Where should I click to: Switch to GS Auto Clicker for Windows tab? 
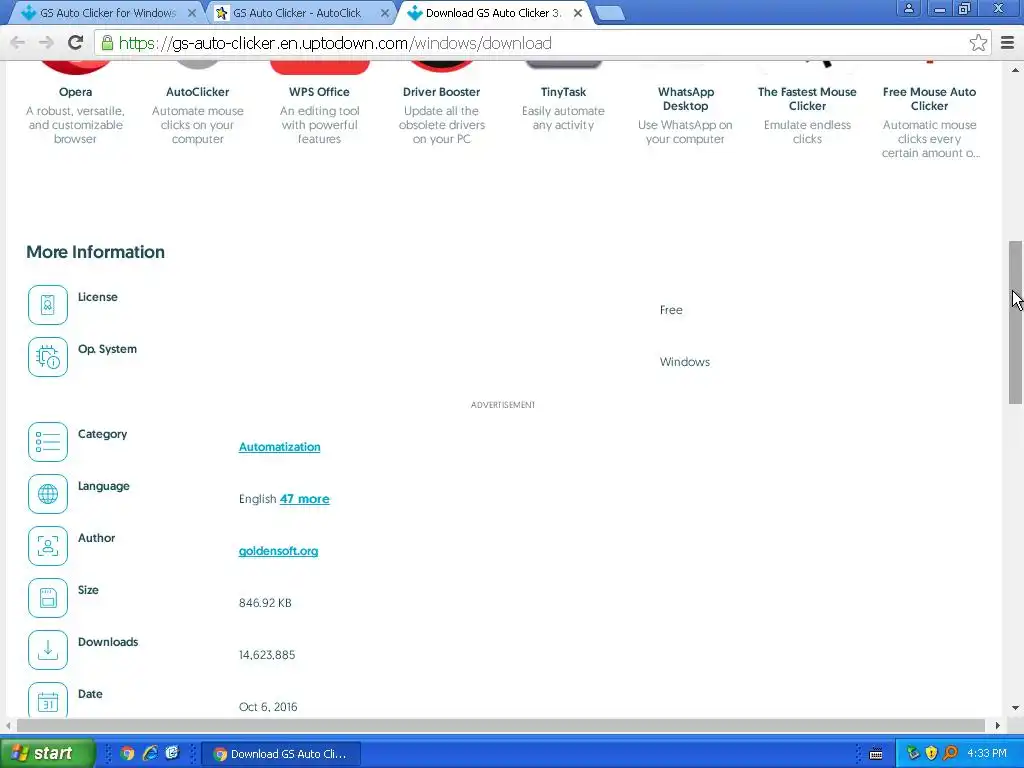(108, 13)
